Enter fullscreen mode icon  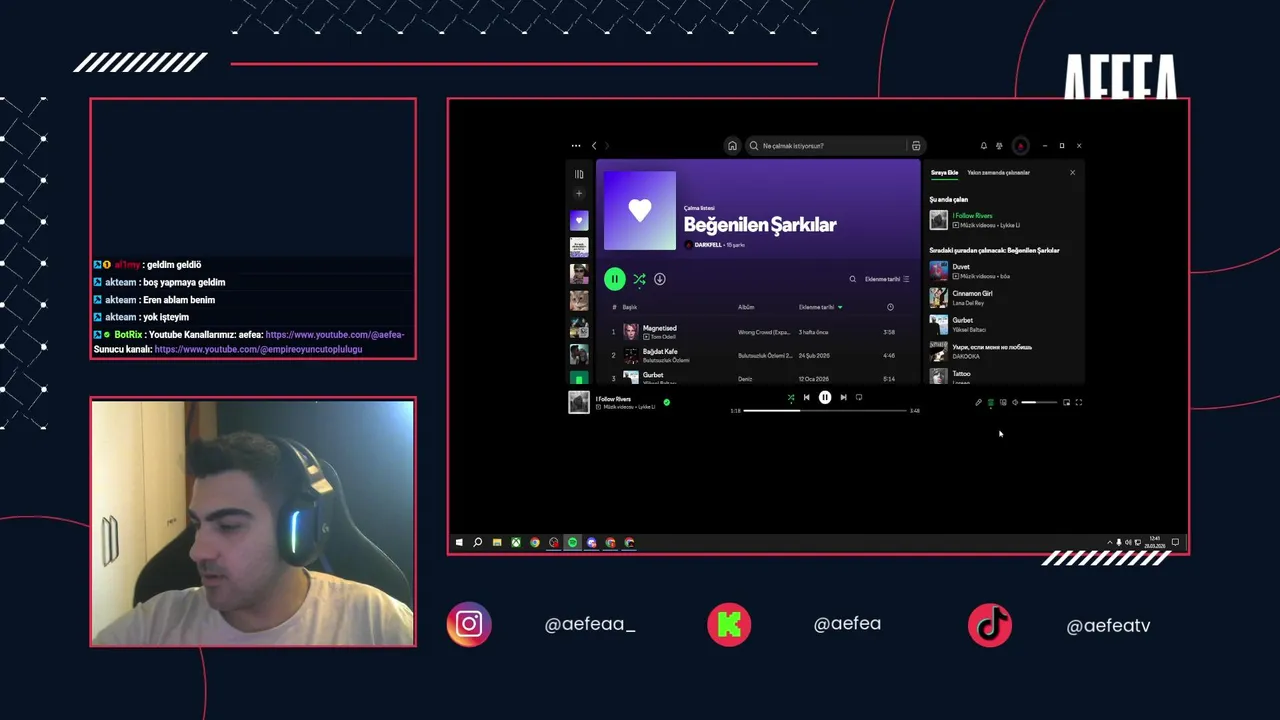1079,402
